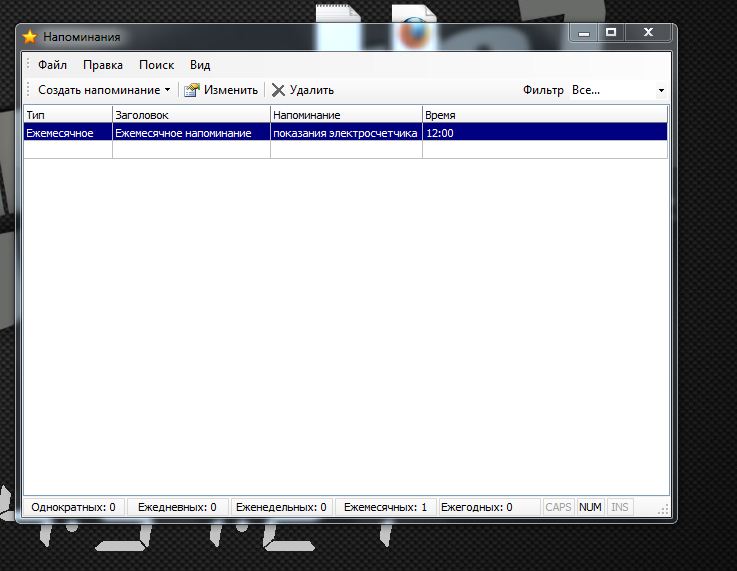The width and height of the screenshot is (737, 571).
Task: Sort by the Тип column header
Action: coord(68,115)
